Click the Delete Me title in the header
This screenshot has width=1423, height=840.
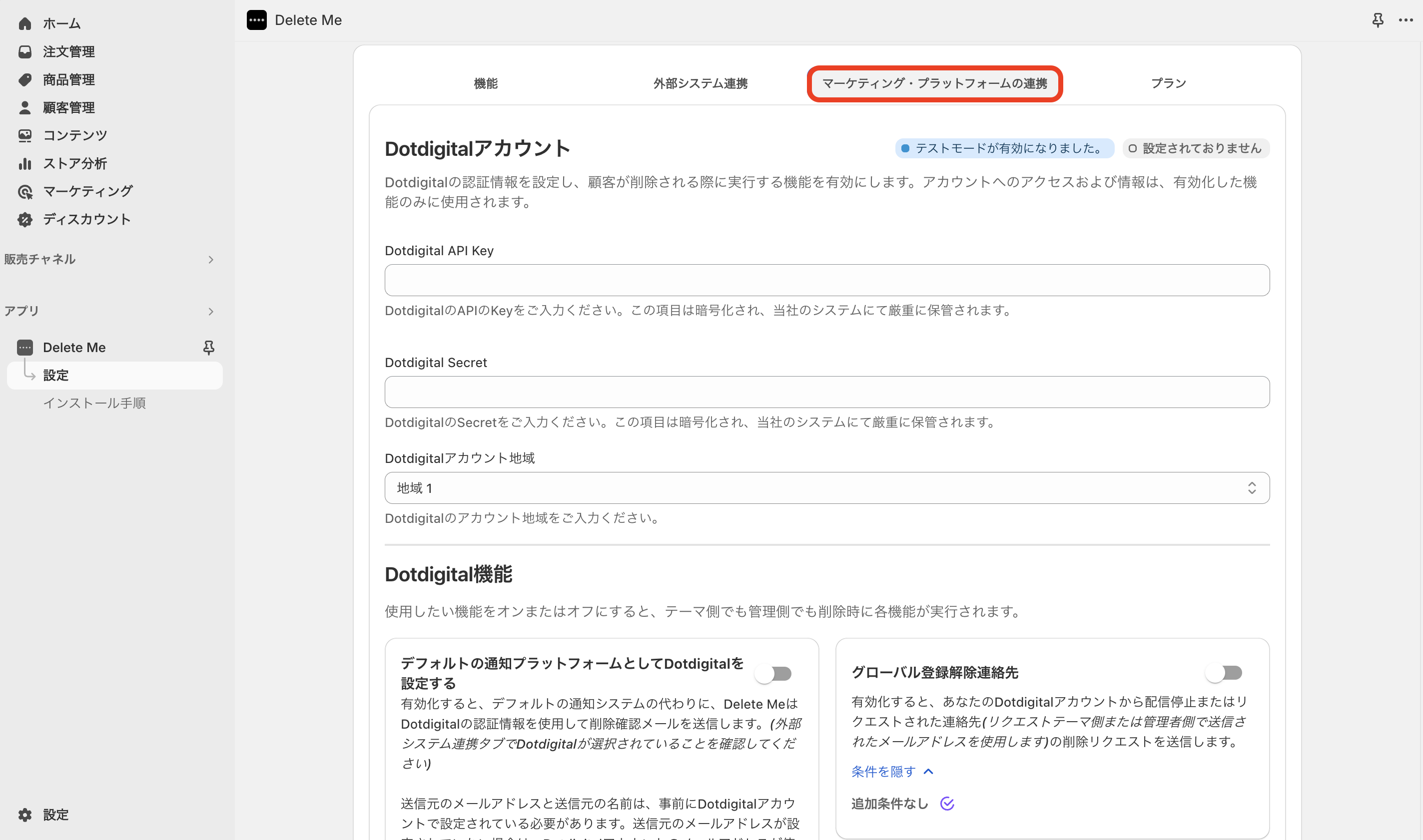(x=308, y=20)
